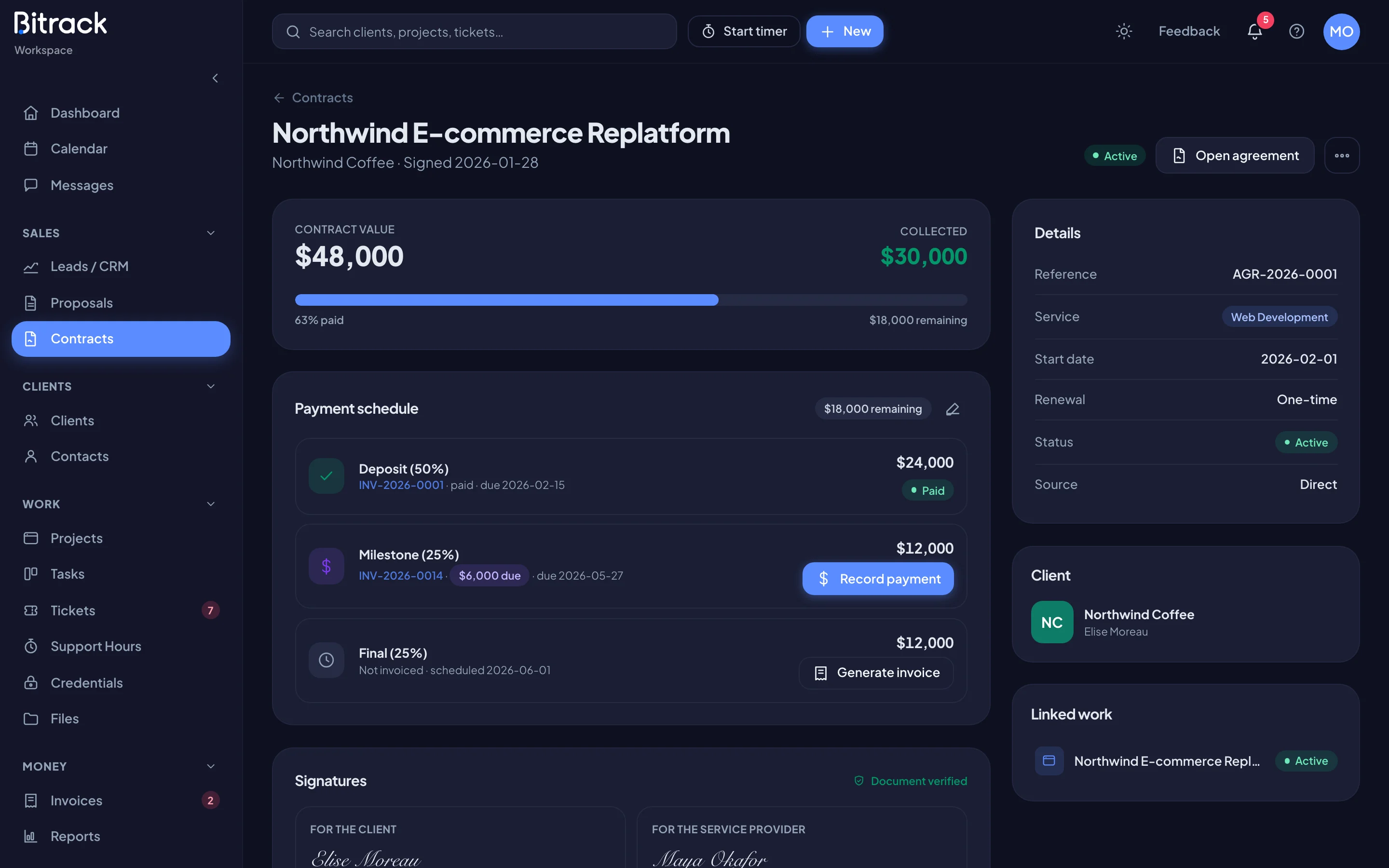Open the help question mark icon
1389x868 pixels.
[1296, 31]
